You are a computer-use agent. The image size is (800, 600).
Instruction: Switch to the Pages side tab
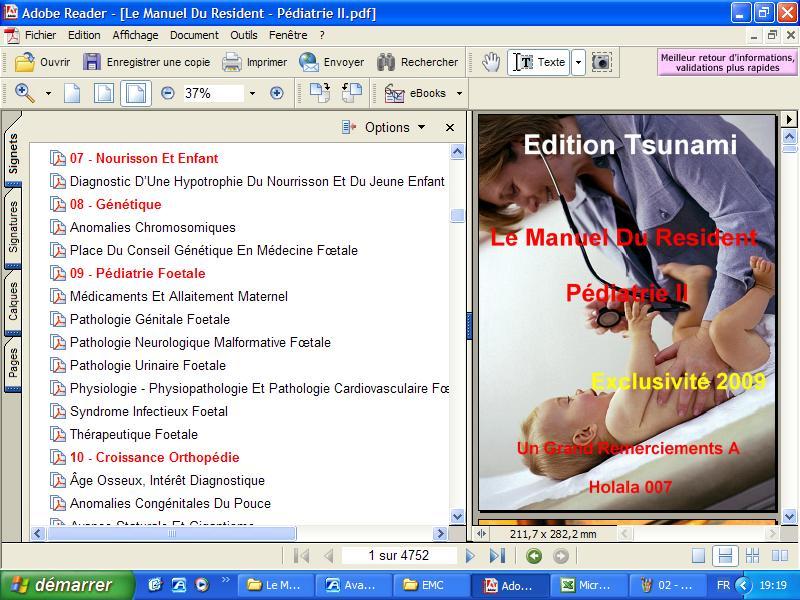(x=13, y=363)
